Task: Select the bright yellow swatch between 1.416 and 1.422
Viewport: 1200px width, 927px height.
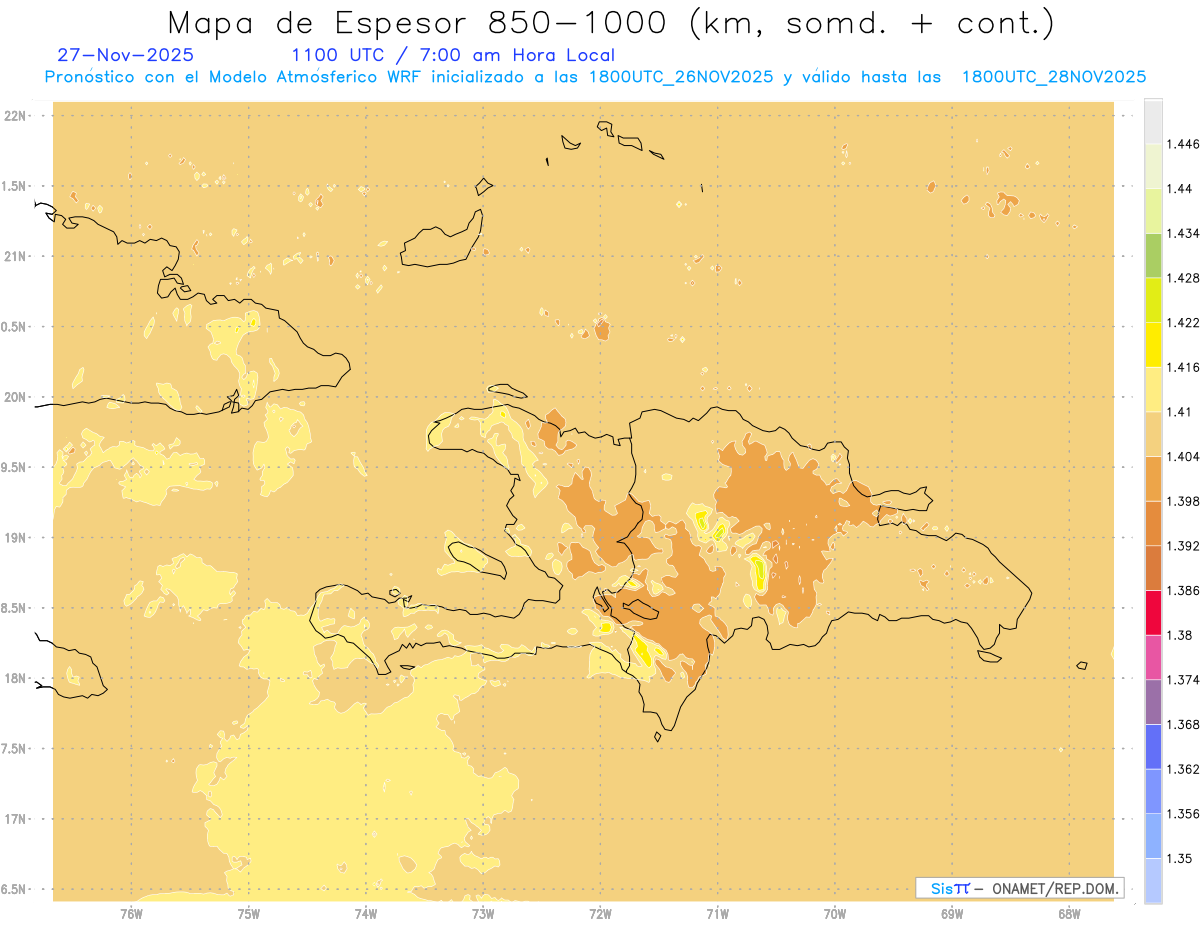Action: (1153, 344)
